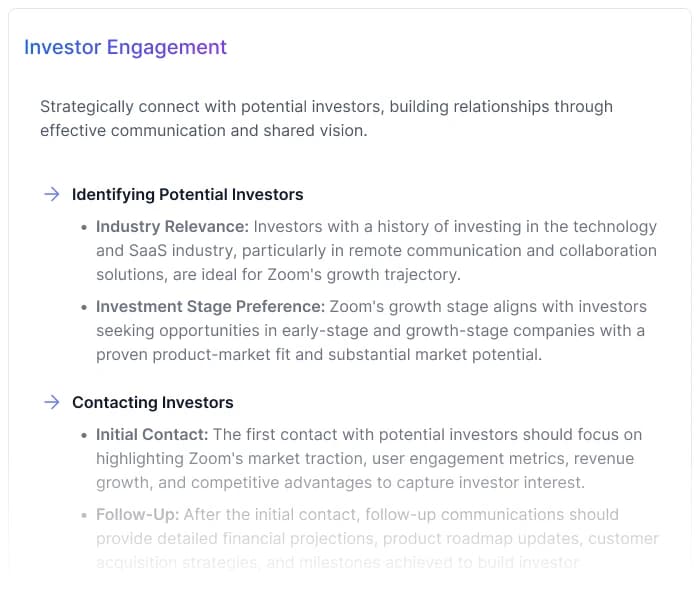Click the faded bullet before Follow-Up

coord(84,515)
